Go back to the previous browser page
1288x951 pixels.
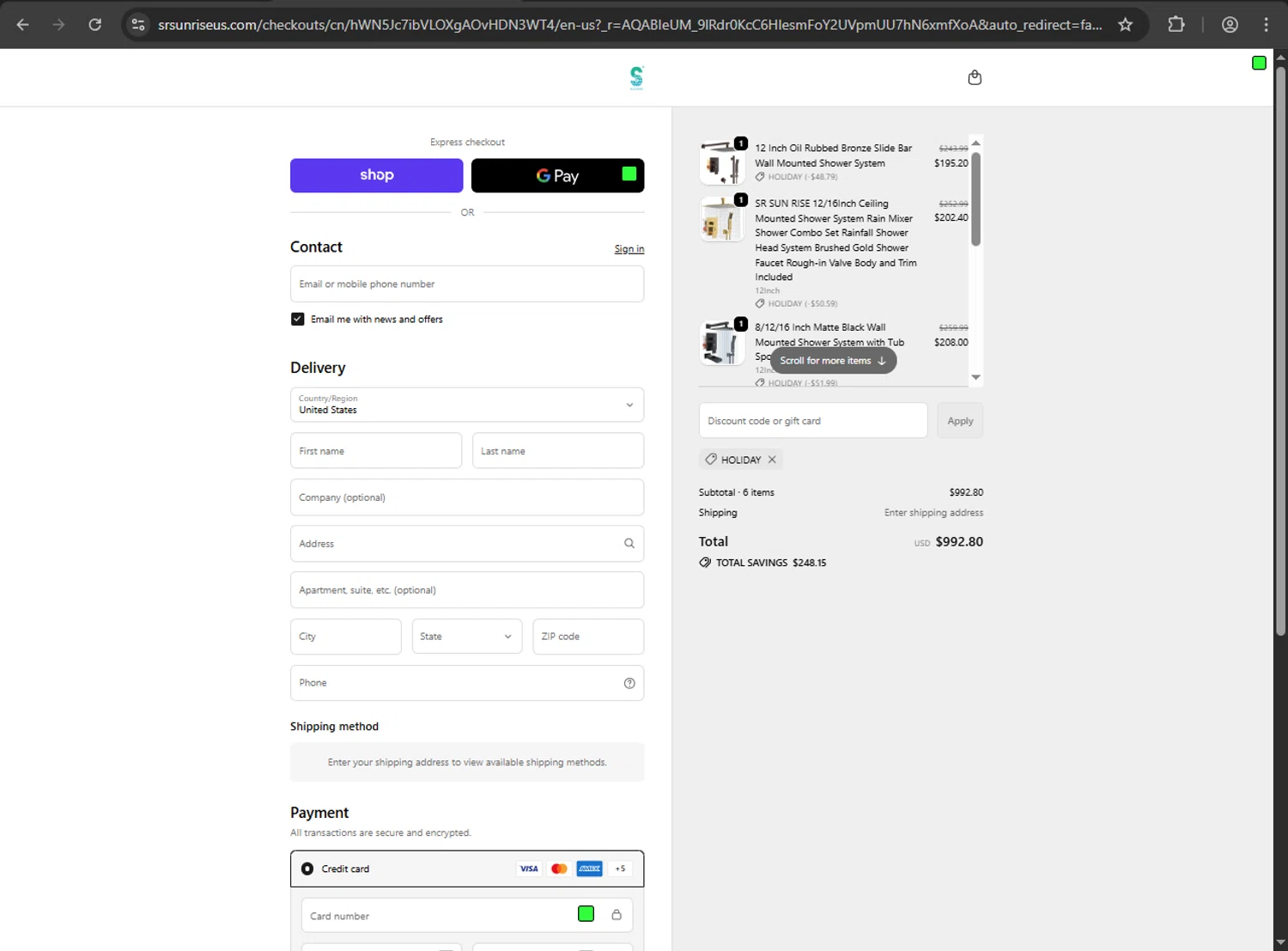pos(23,25)
